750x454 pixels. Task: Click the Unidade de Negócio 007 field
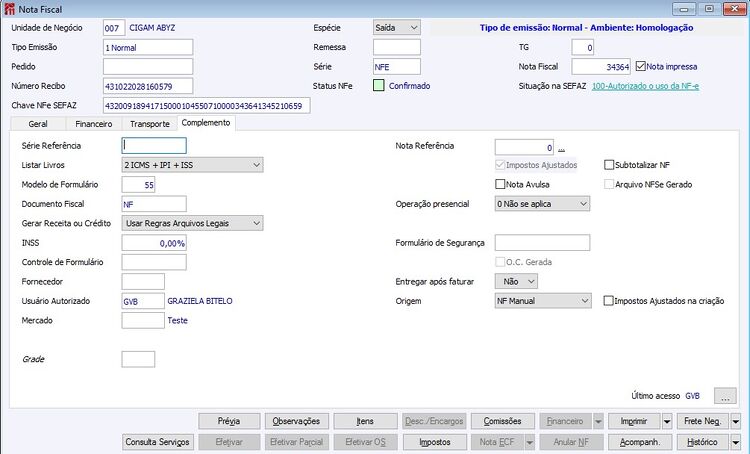click(x=114, y=28)
